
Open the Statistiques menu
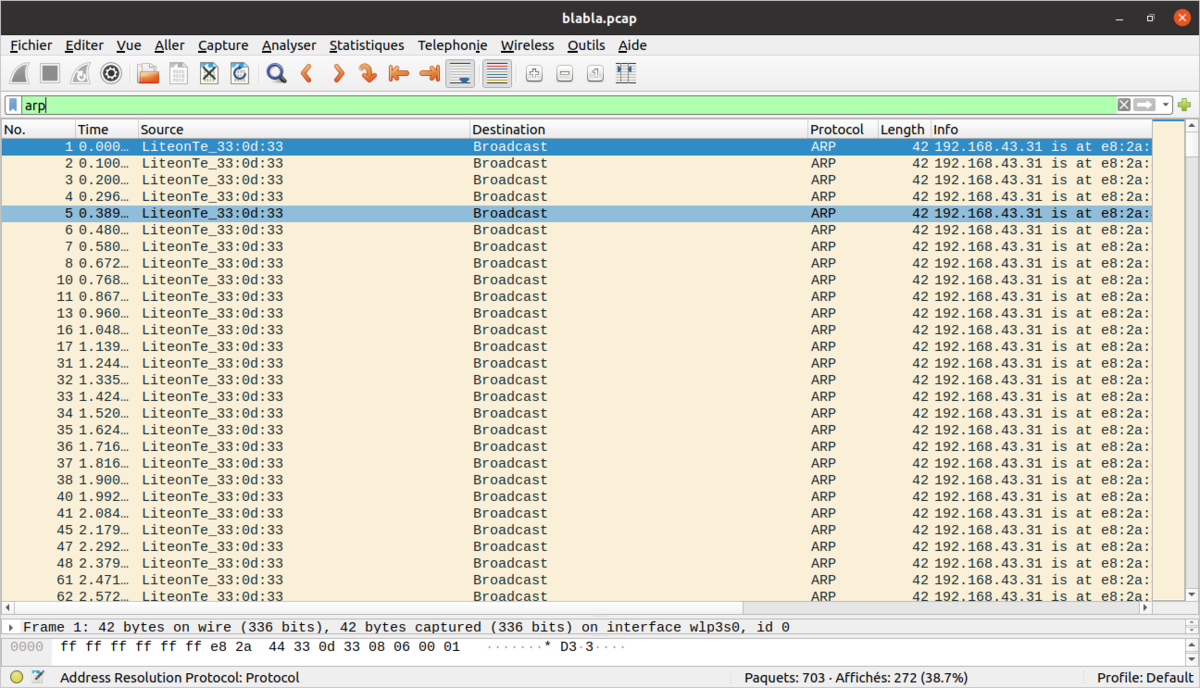click(366, 45)
